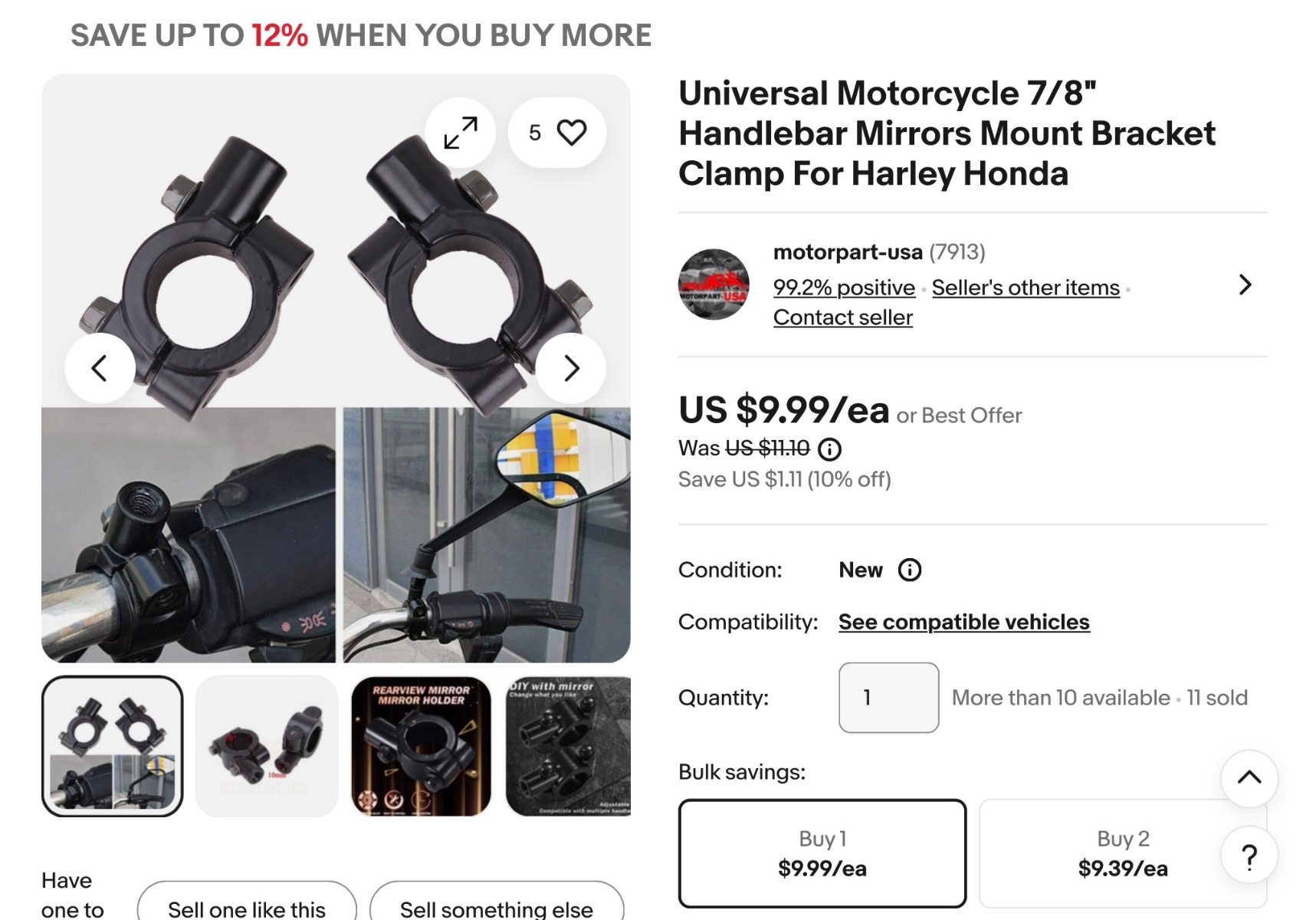Select the Buy 1 $9.99/ea bulk option
This screenshot has width=1316, height=920.
[822, 853]
